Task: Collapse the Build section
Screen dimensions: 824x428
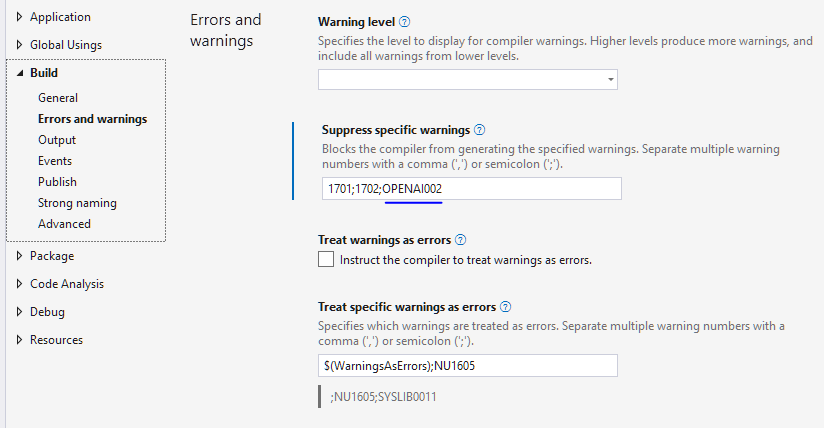Action: click(x=20, y=73)
